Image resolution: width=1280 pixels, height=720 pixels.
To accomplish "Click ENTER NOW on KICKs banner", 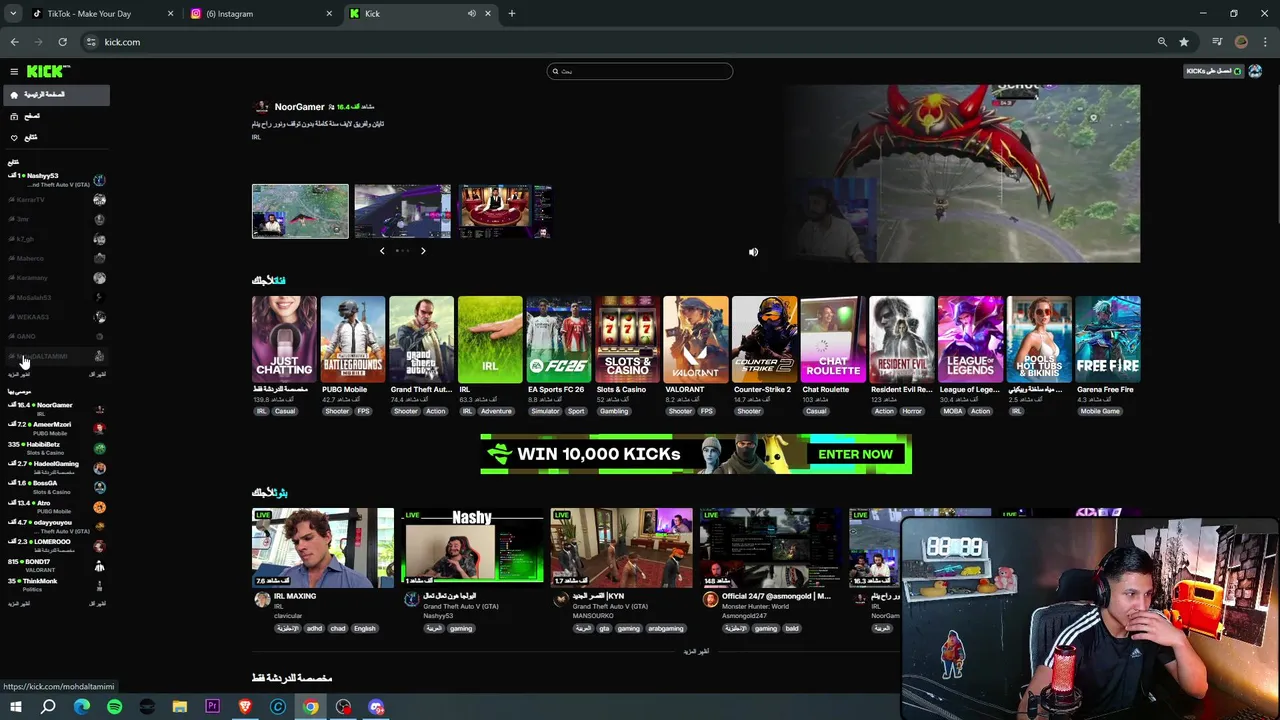I will click(x=855, y=454).
